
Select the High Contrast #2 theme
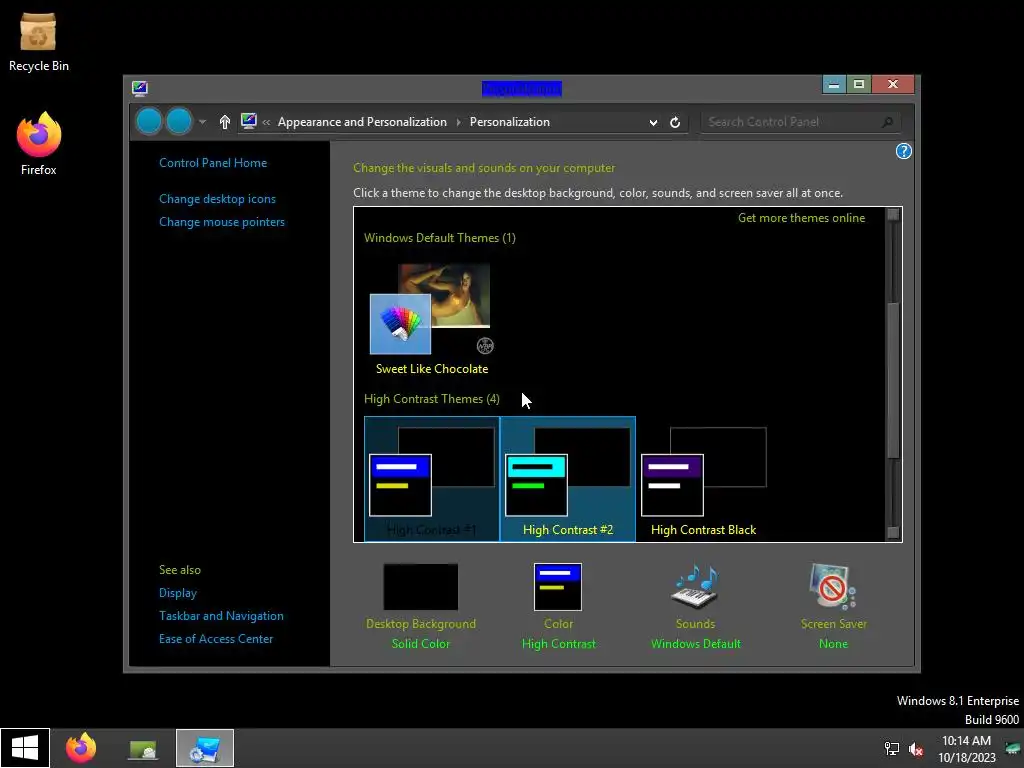(568, 479)
